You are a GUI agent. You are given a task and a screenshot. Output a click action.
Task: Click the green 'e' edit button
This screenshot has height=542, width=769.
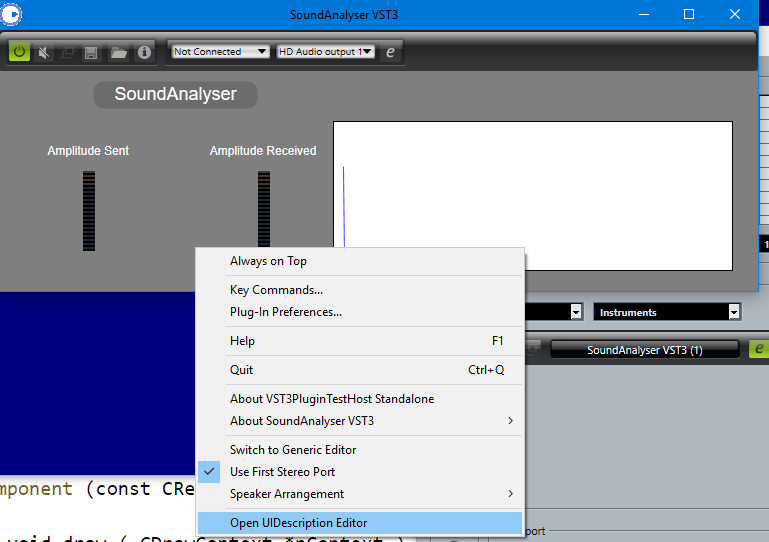(759, 349)
